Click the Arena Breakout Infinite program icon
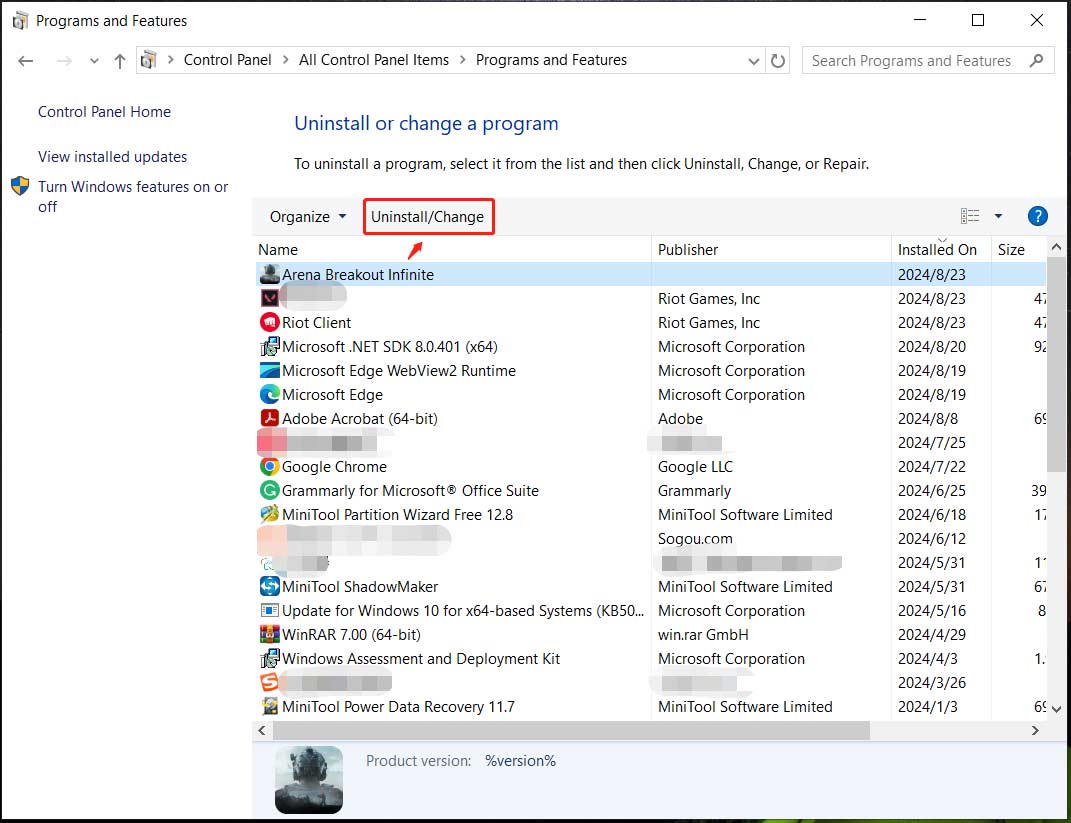The image size is (1071, 823). point(270,275)
